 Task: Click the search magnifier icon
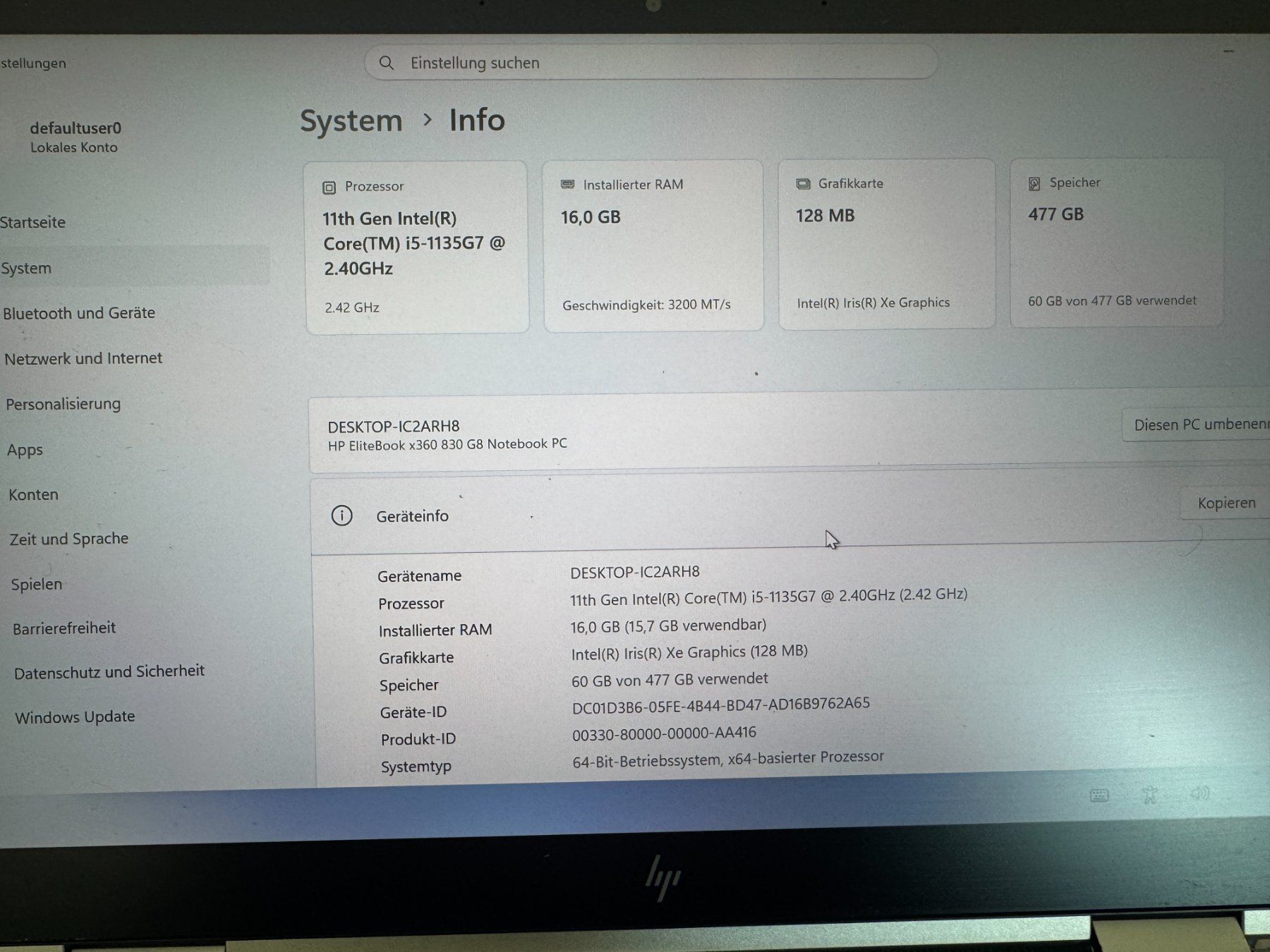(387, 63)
